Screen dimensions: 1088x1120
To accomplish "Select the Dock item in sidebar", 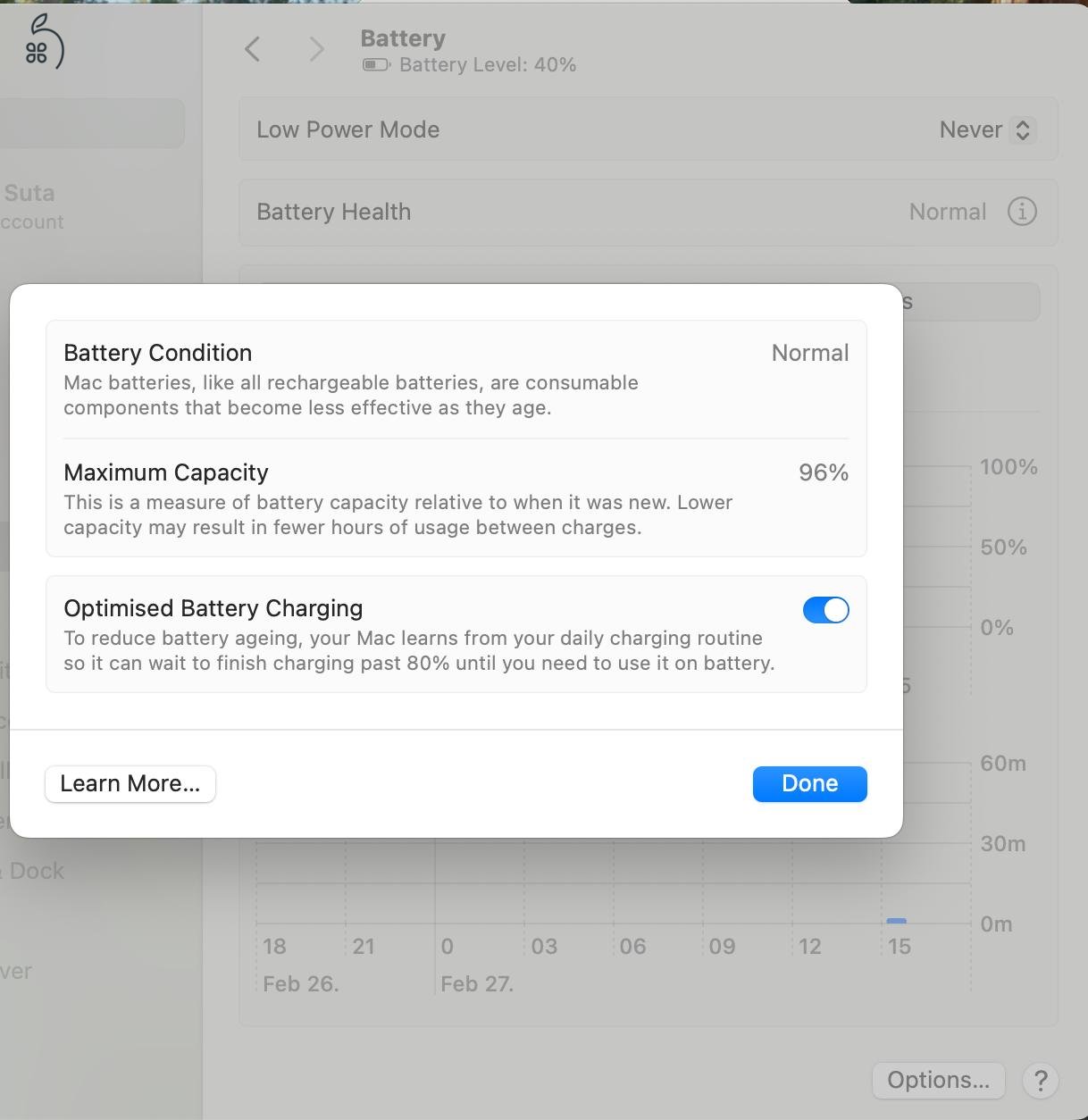I will click(x=33, y=871).
